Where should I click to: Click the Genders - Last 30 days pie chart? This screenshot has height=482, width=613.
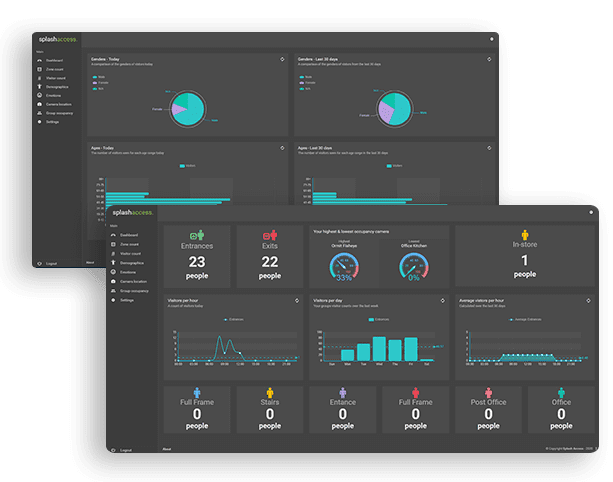(x=394, y=109)
